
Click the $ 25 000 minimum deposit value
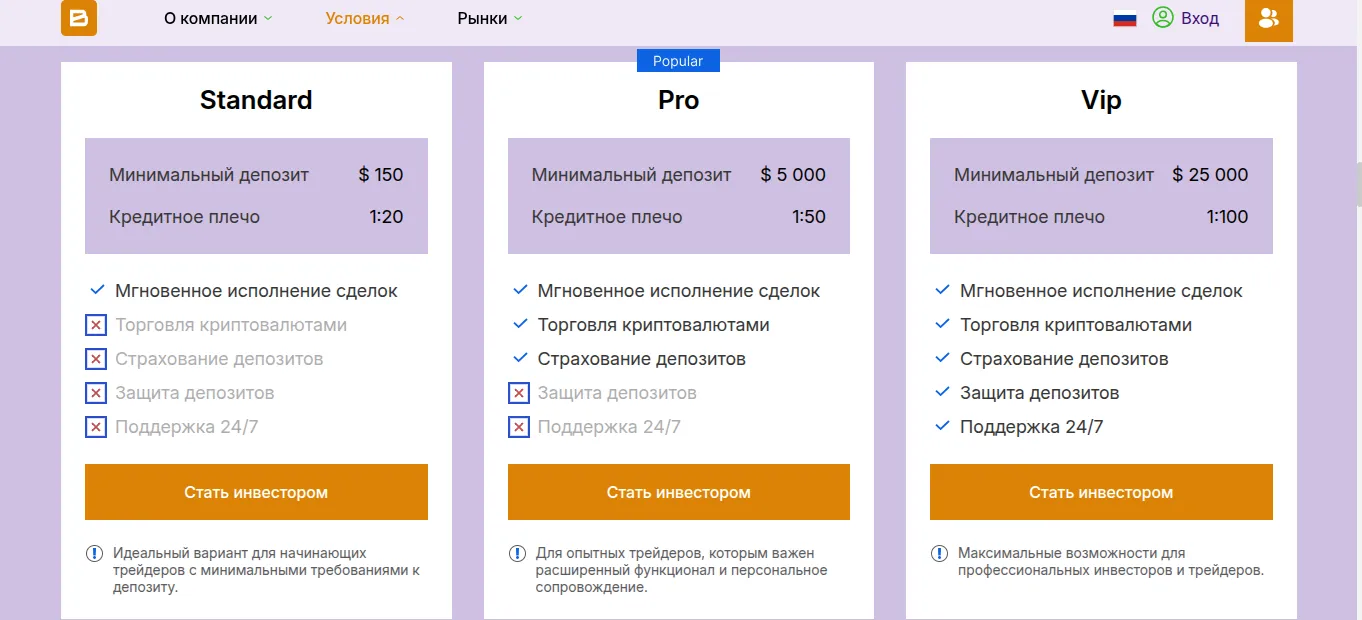pos(1211,175)
